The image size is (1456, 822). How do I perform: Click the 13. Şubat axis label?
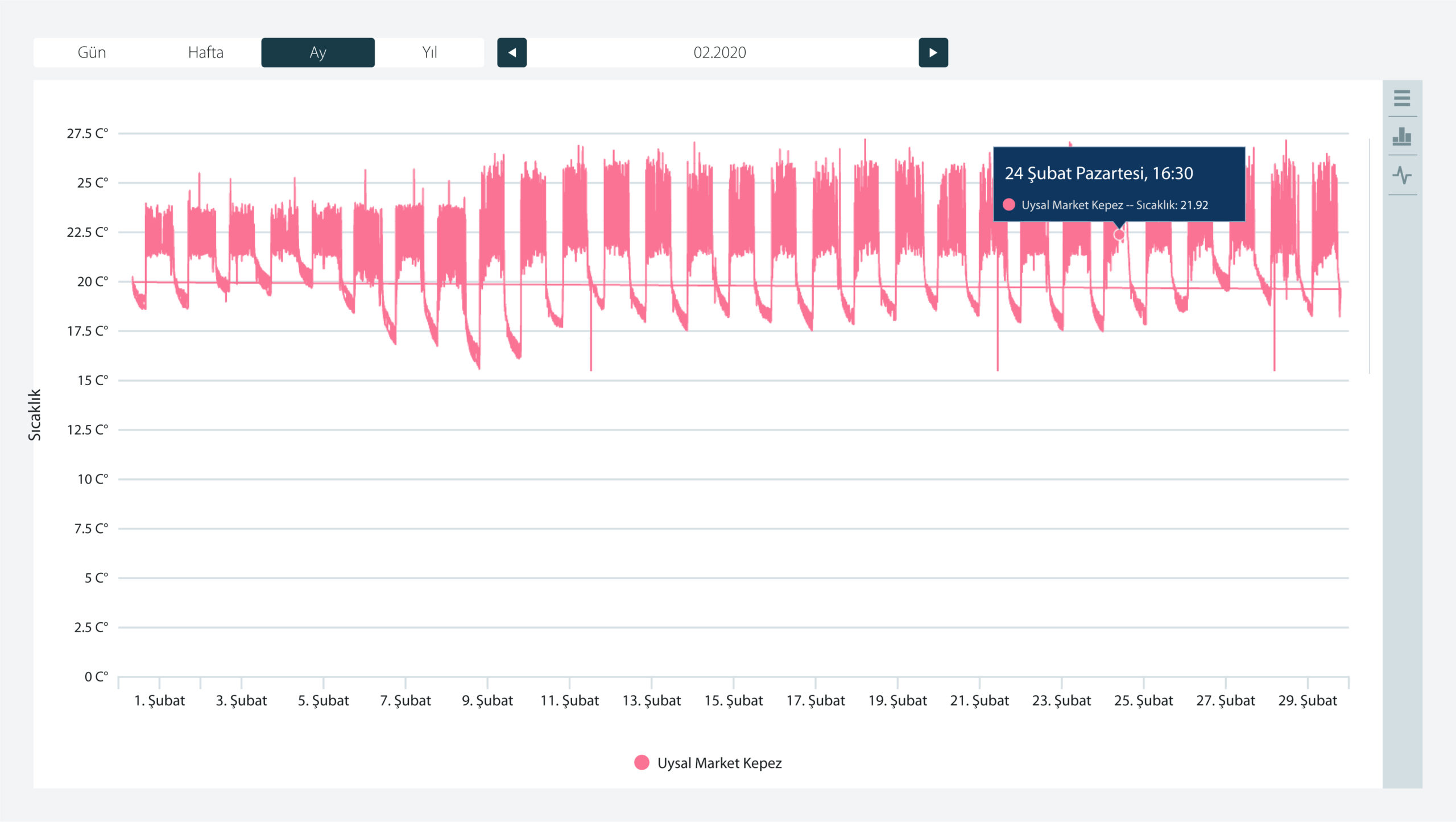click(652, 700)
